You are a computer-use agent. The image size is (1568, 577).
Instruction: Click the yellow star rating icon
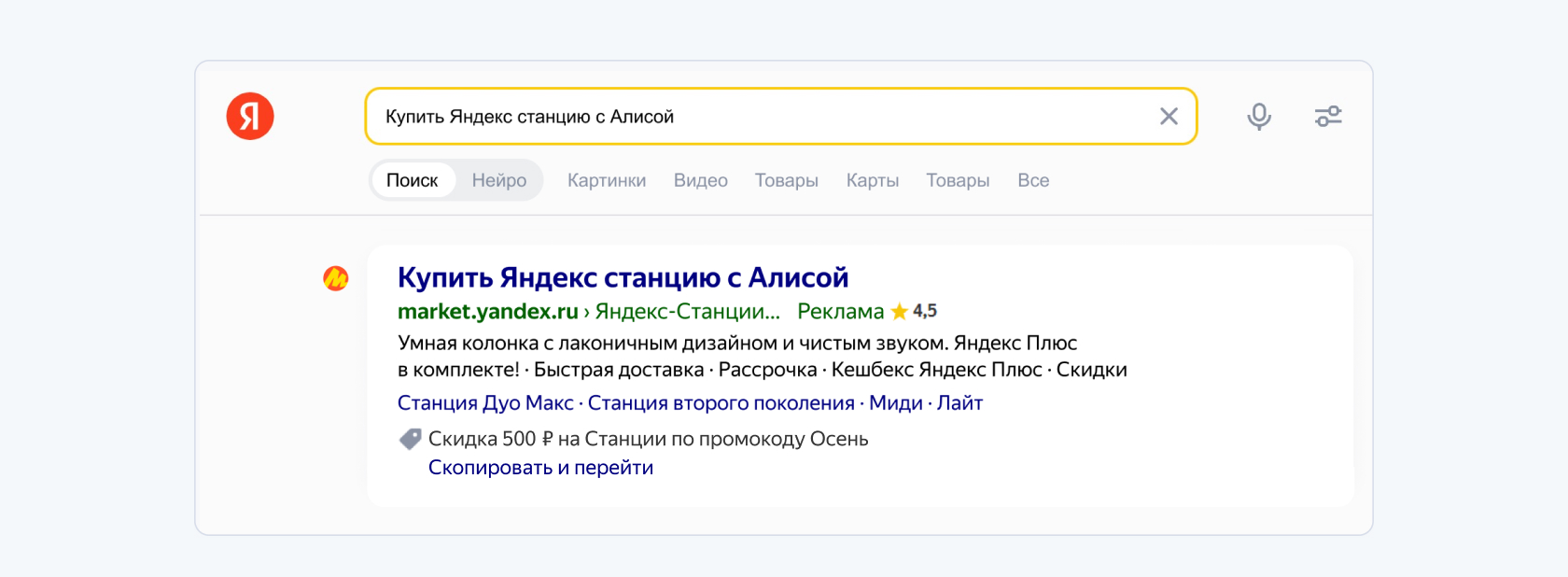click(x=900, y=312)
